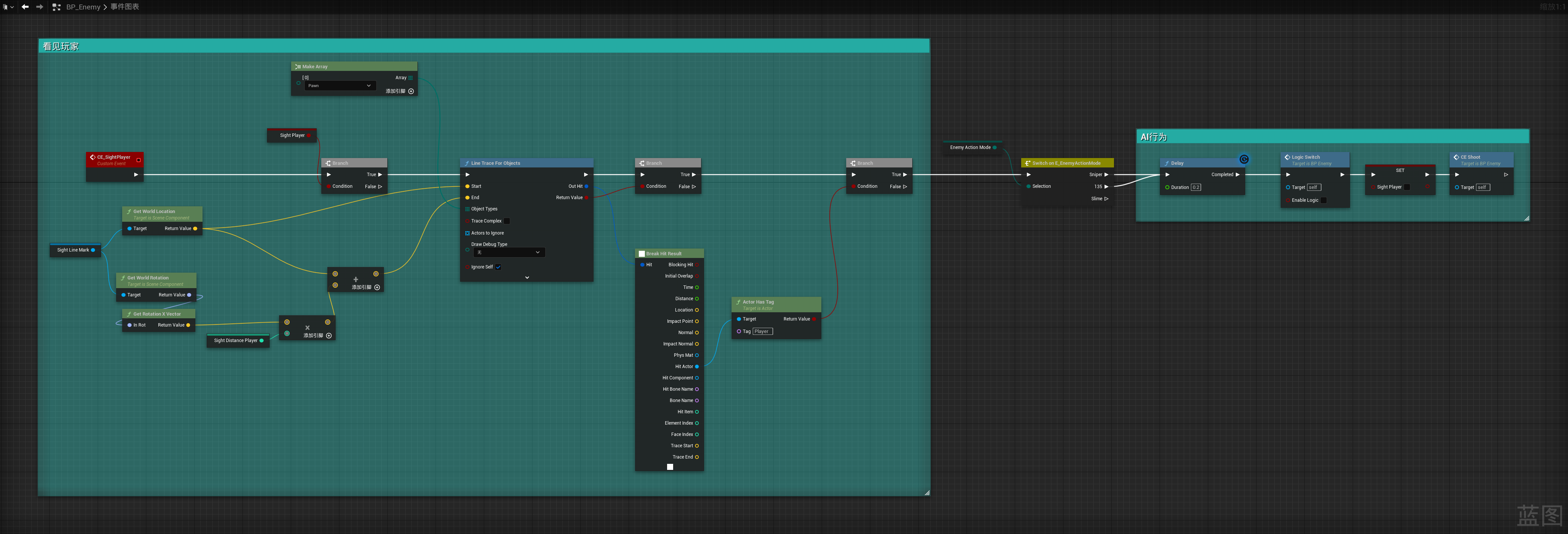Toggle Enable Logic checkbox on Logic Switch
The height and width of the screenshot is (534, 1568).
point(1323,200)
